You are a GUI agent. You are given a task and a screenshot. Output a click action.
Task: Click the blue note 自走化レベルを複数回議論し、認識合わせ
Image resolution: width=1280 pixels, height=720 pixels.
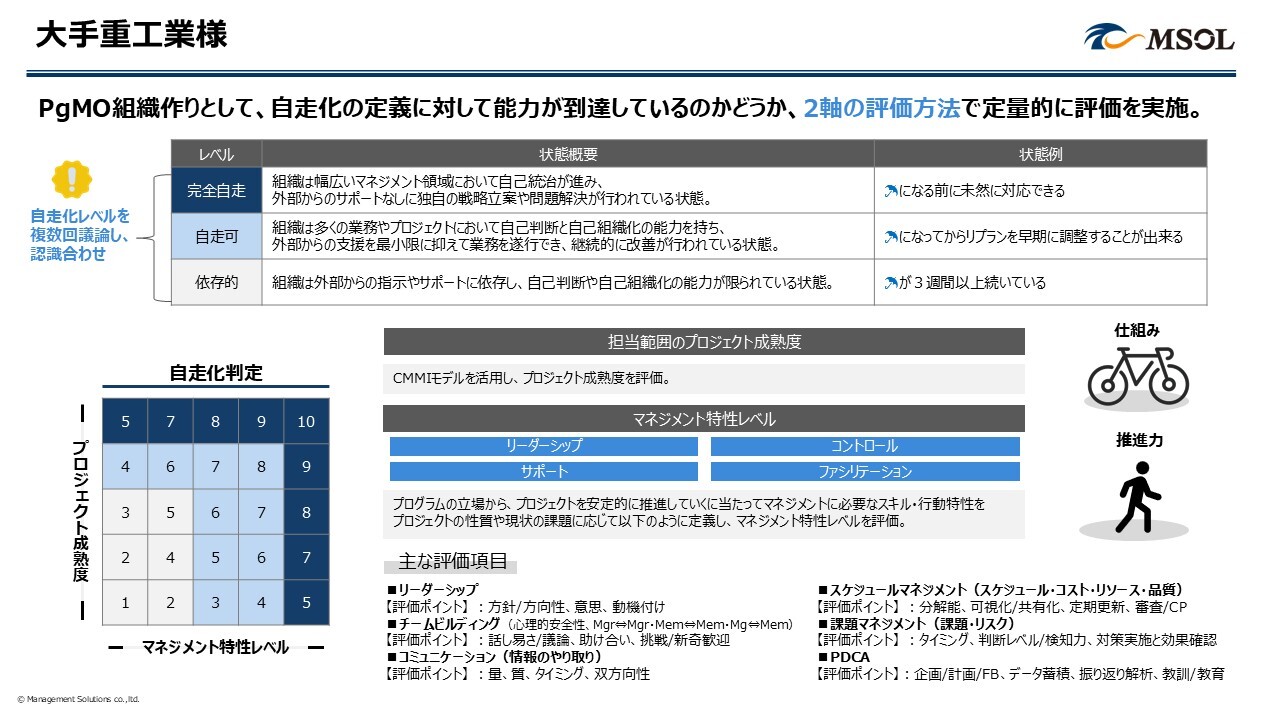point(80,235)
